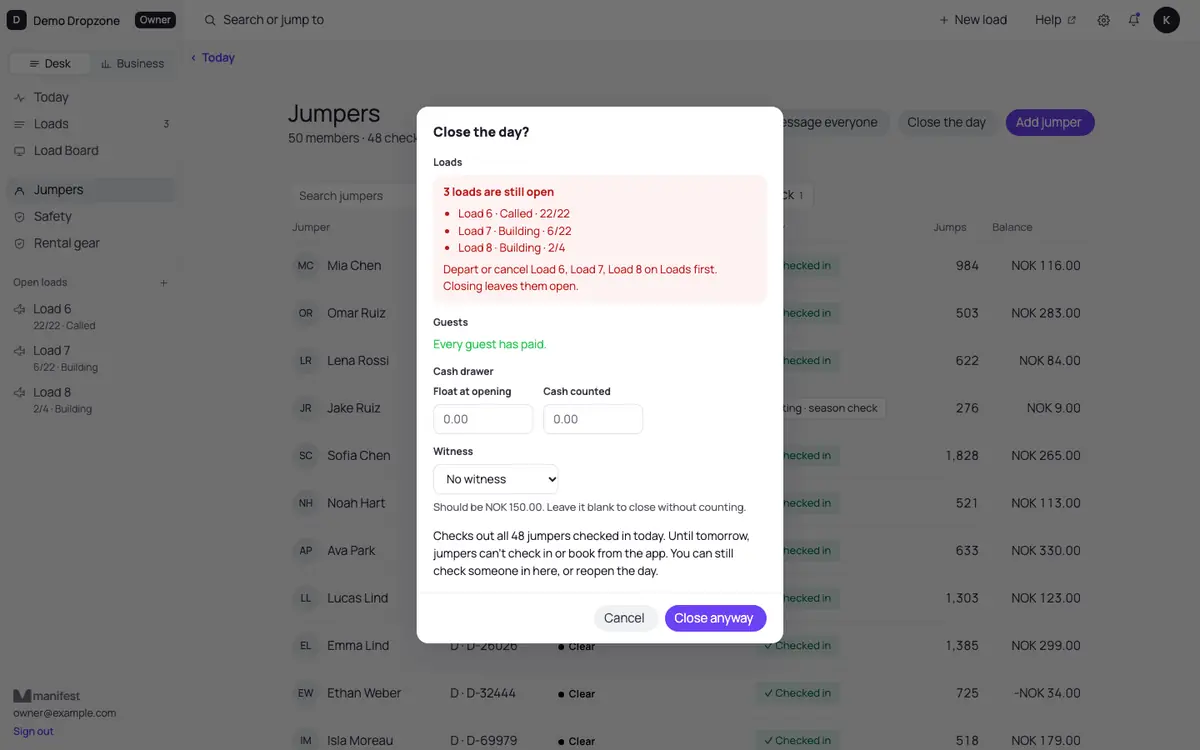Click the Demo Dropzone logo icon
Screen dimensions: 1200x750
(17, 20)
